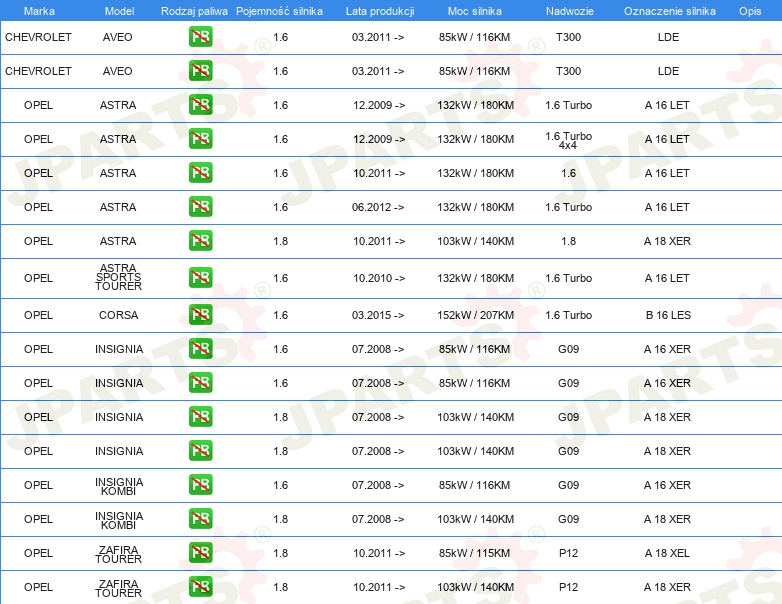The image size is (782, 604).
Task: Click engine capacity 1.6 in Corsa row
Action: point(280,315)
